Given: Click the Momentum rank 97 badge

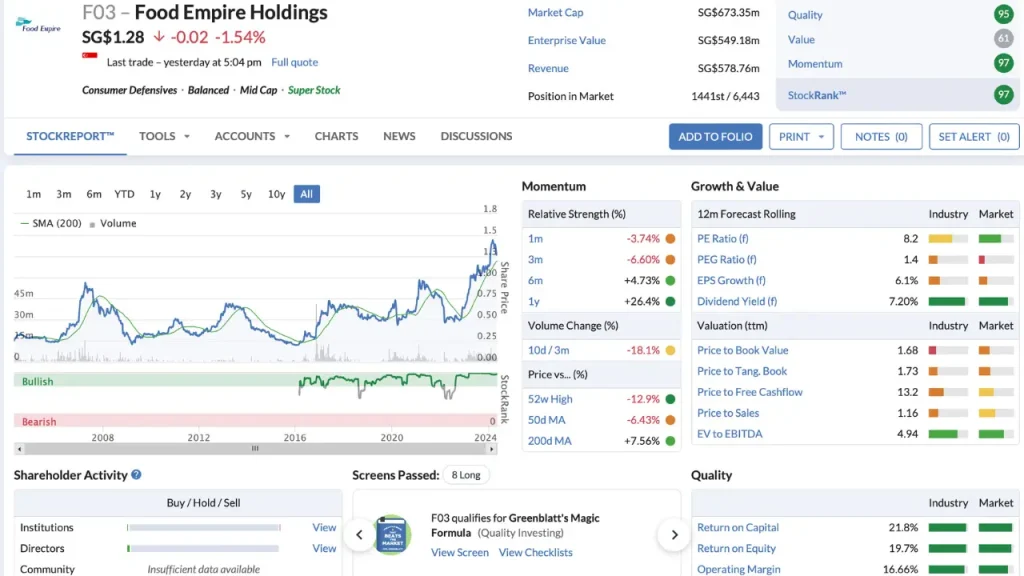Looking at the screenshot, I should click(1003, 63).
